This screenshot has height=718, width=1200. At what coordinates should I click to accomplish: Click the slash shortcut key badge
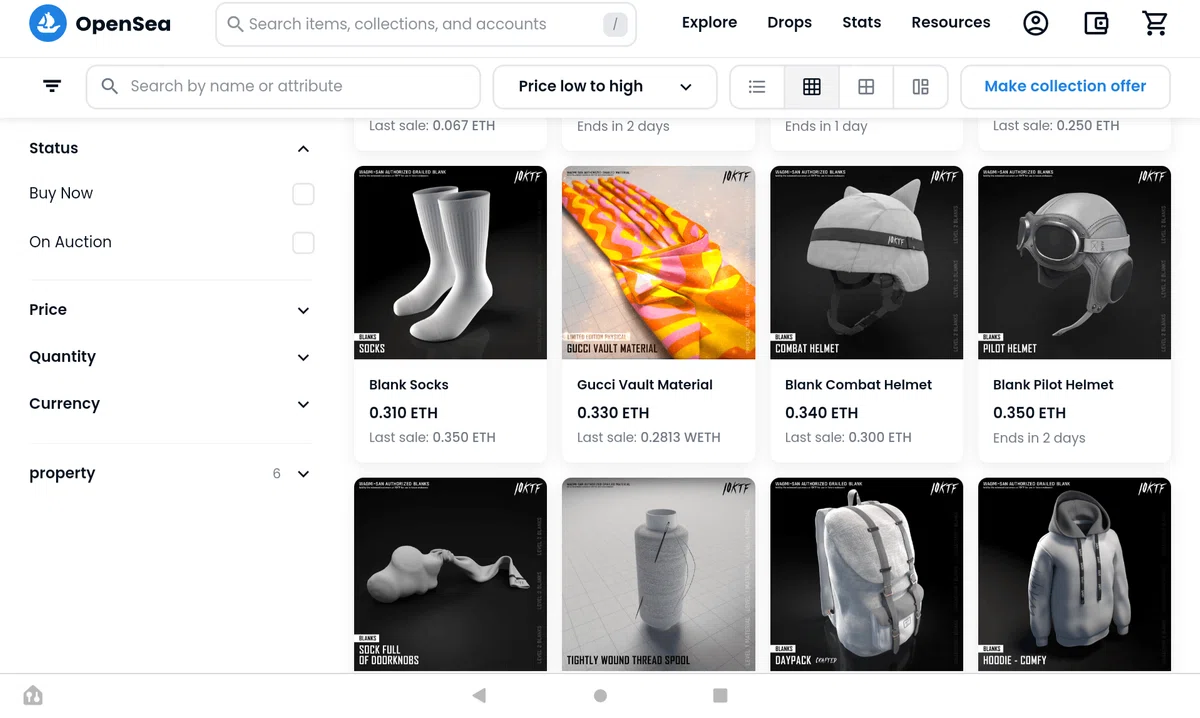click(615, 24)
